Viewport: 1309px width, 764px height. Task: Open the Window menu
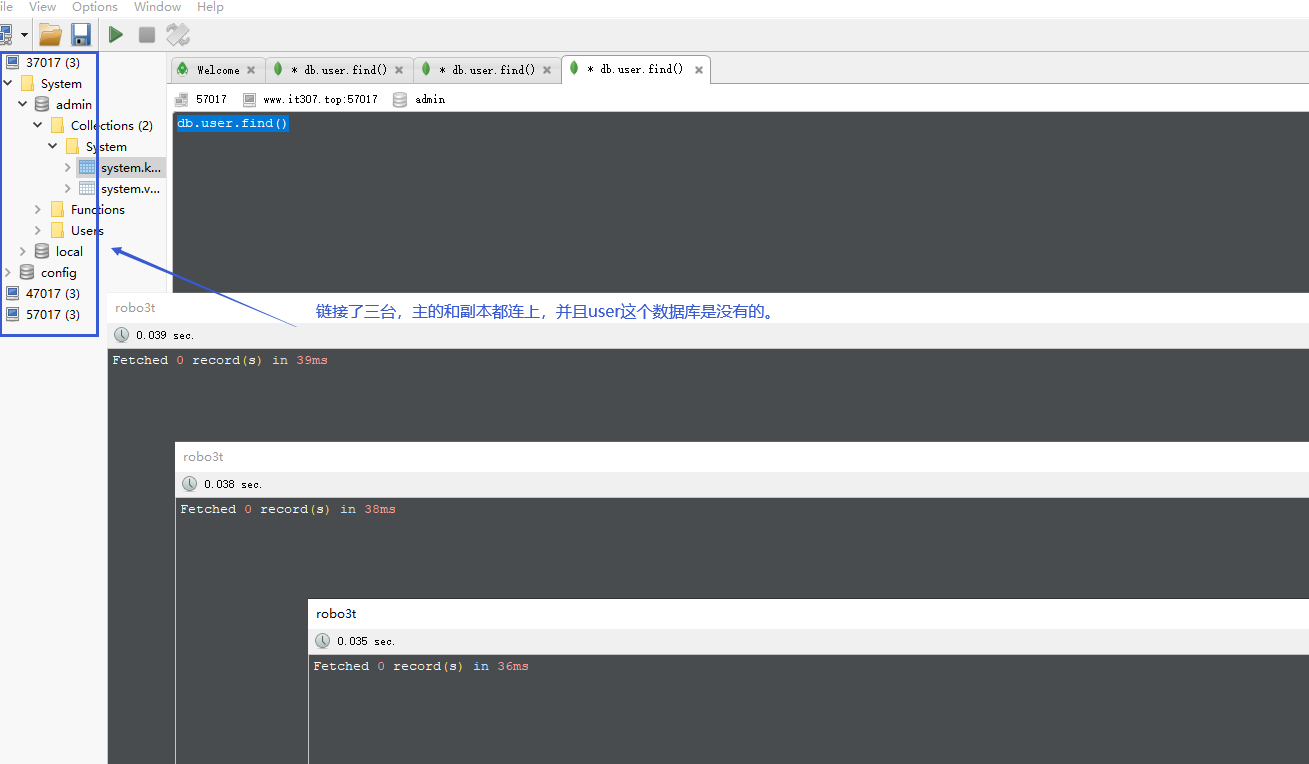(x=157, y=7)
